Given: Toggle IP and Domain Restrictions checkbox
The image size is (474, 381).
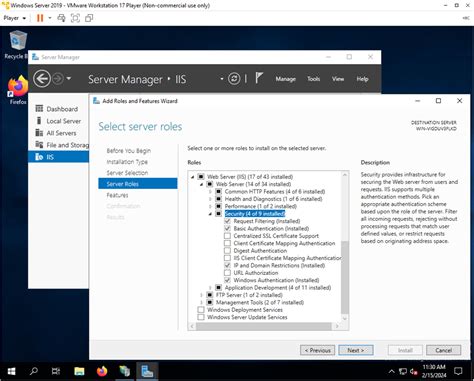Looking at the screenshot, I should 227,265.
